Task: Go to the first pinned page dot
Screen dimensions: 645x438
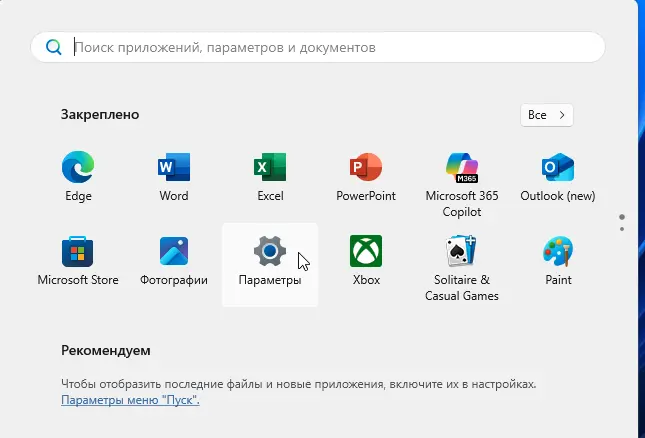Action: [622, 217]
